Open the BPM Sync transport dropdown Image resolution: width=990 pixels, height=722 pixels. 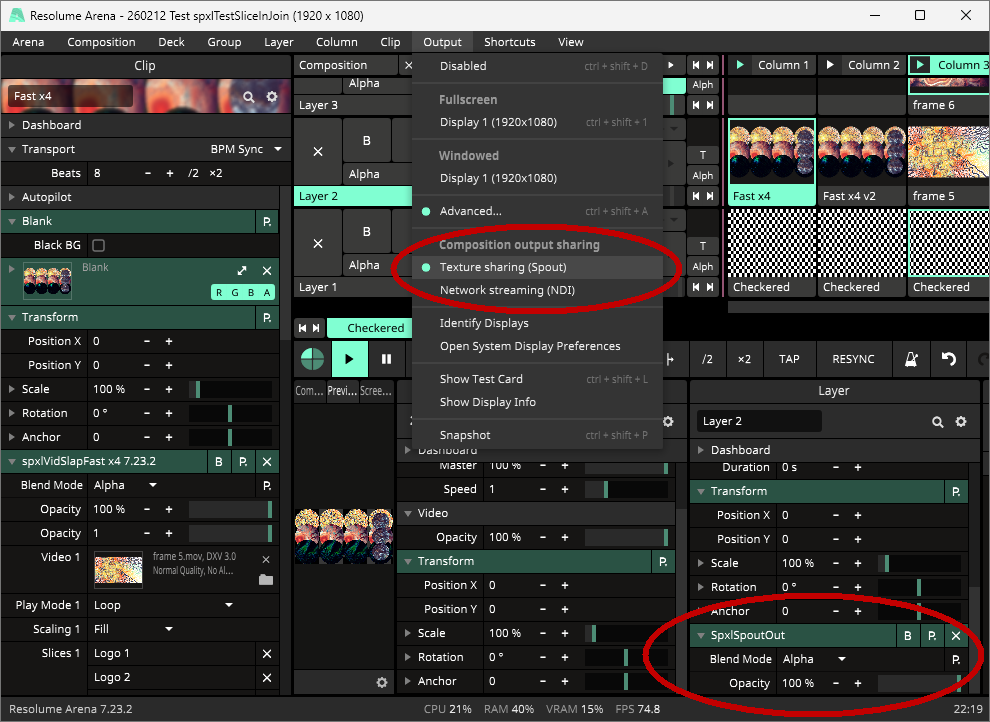coord(246,149)
